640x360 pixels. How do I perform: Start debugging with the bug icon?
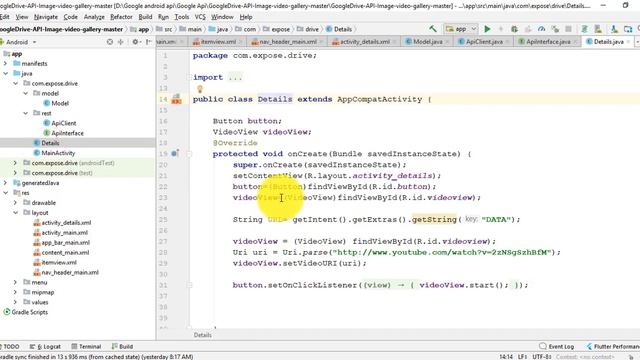[514, 29]
